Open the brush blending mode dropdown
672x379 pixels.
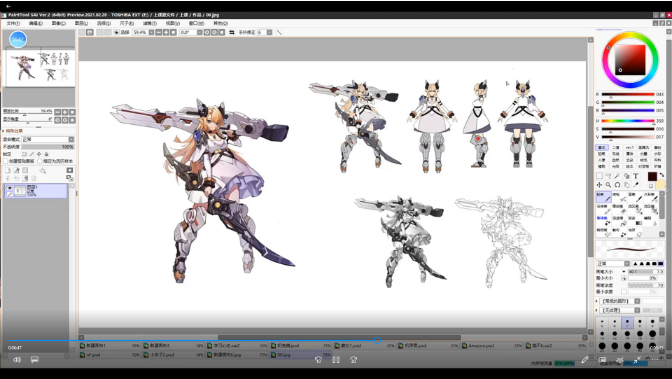(x=613, y=263)
